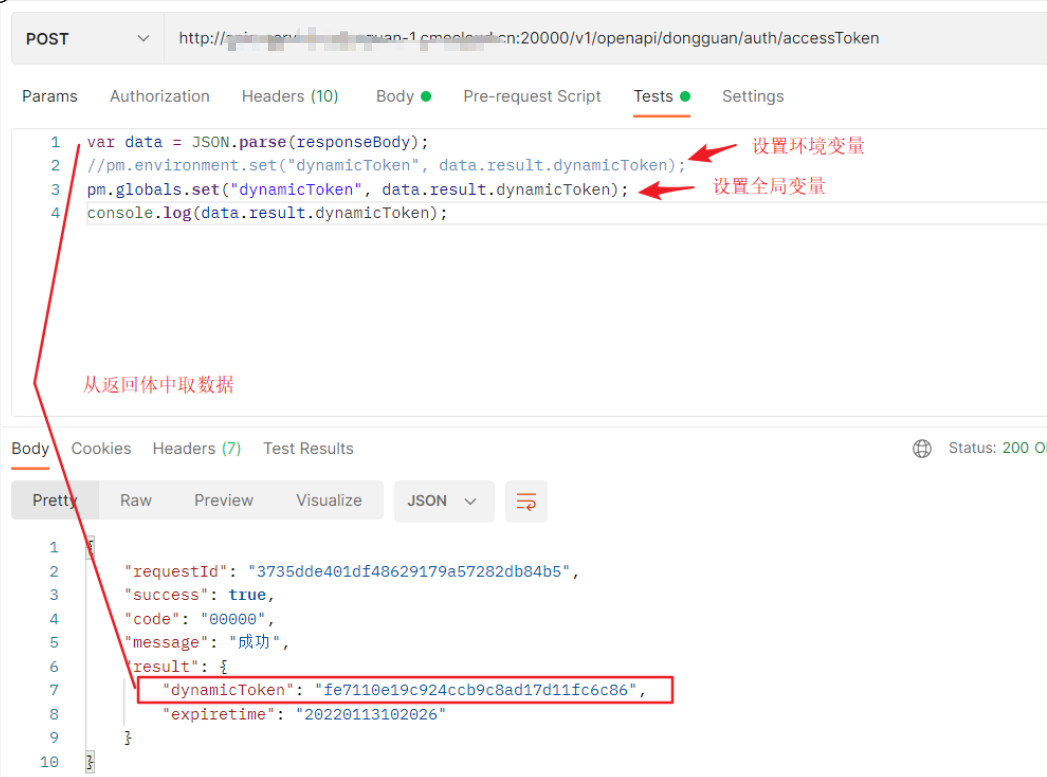
Task: Open the response Headers (7) tab
Action: click(196, 449)
